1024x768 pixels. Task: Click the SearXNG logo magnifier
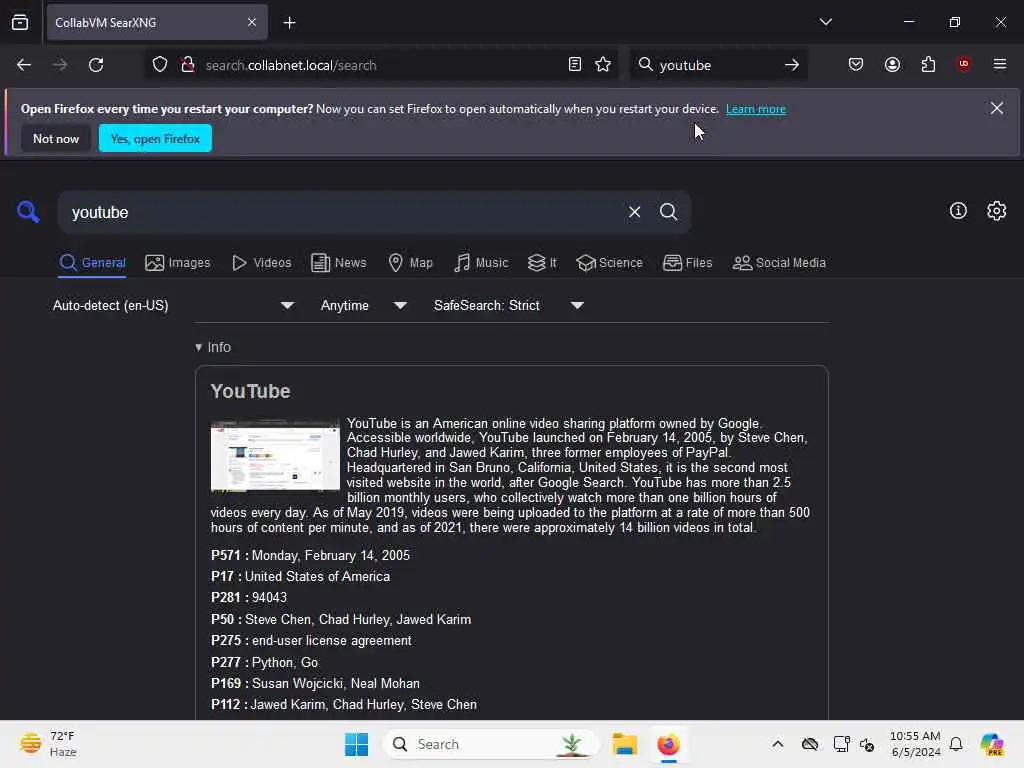pyautogui.click(x=27, y=212)
